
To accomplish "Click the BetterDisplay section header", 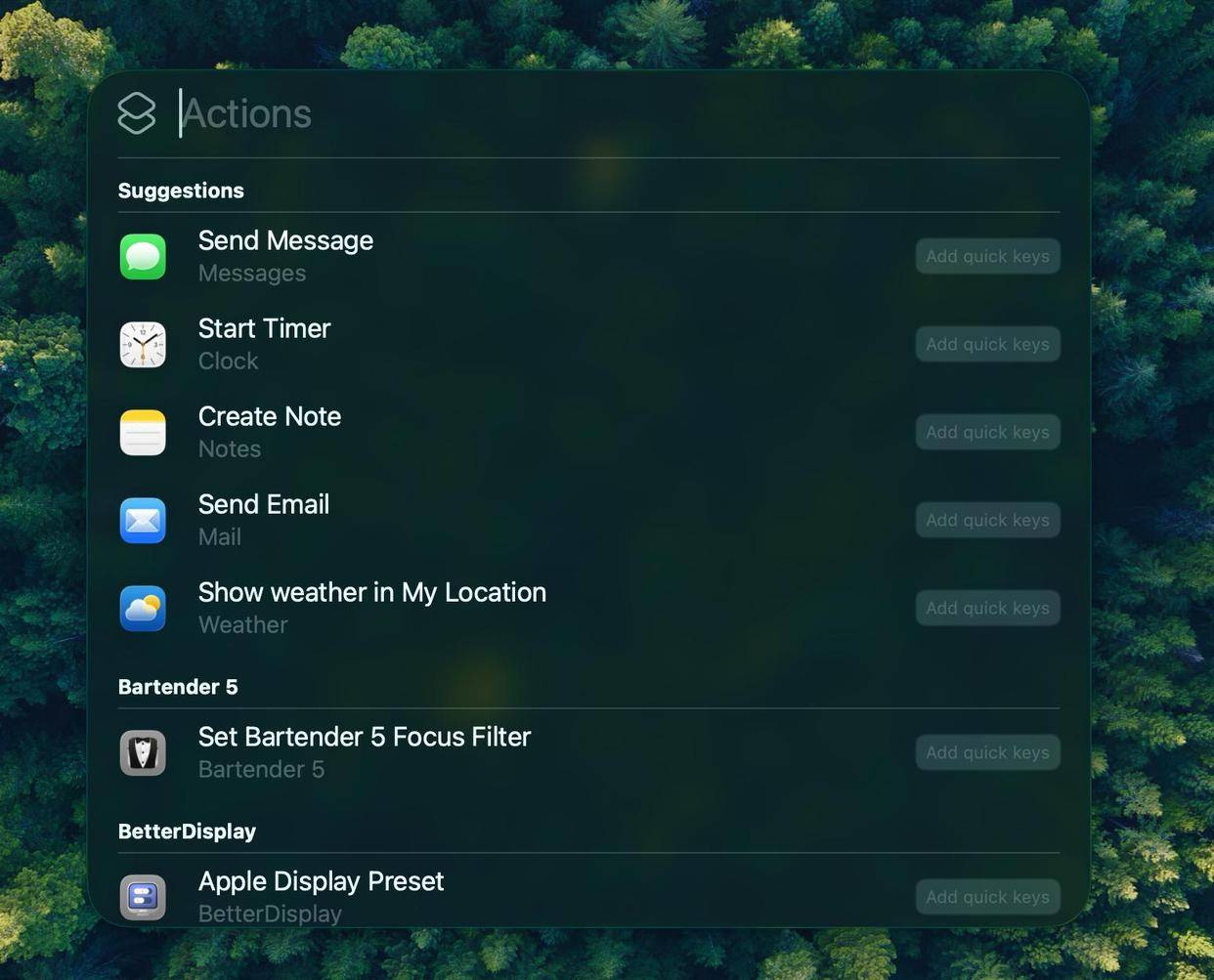I will click(187, 831).
